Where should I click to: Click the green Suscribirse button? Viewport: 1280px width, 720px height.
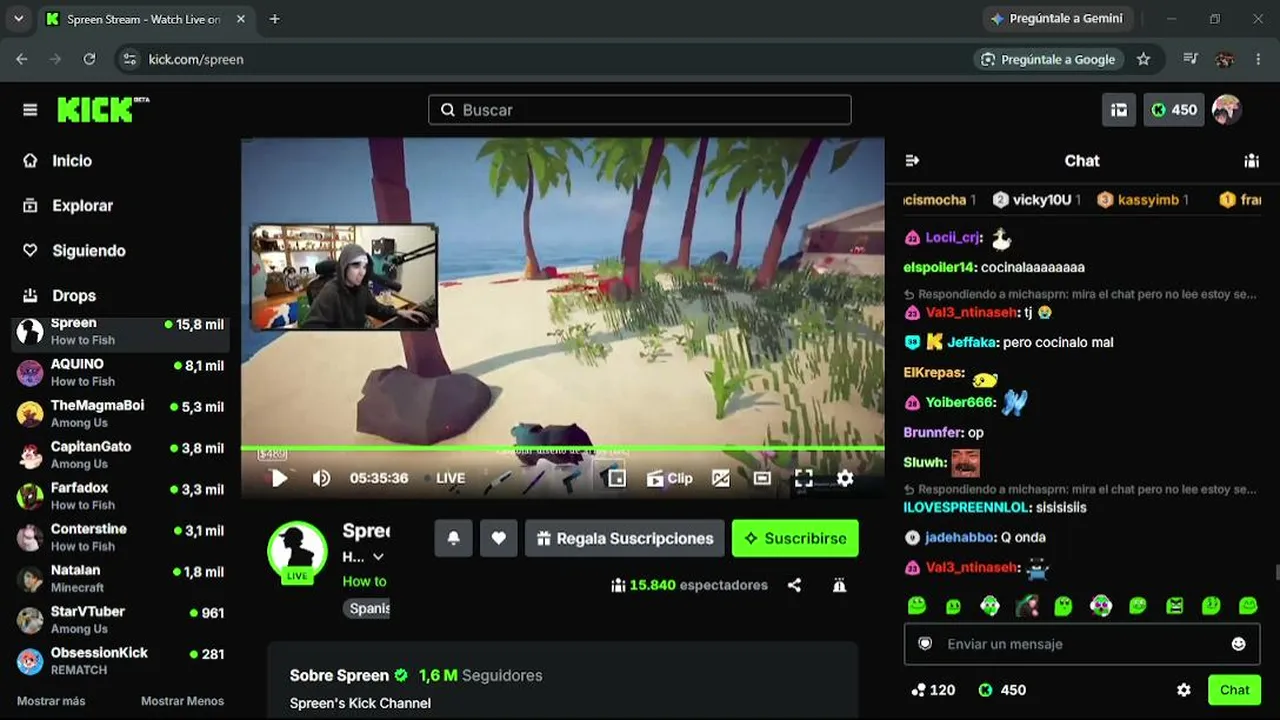[795, 538]
